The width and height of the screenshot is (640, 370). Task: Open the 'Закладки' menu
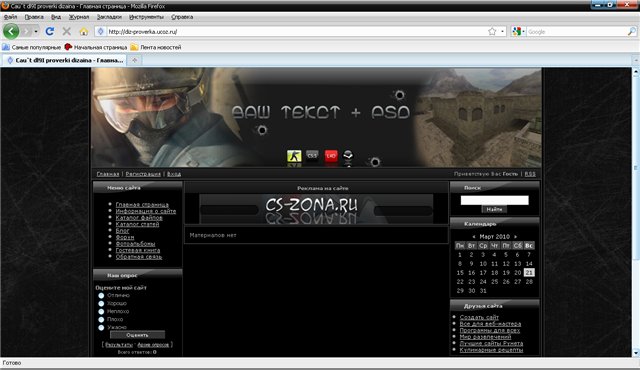(x=109, y=17)
